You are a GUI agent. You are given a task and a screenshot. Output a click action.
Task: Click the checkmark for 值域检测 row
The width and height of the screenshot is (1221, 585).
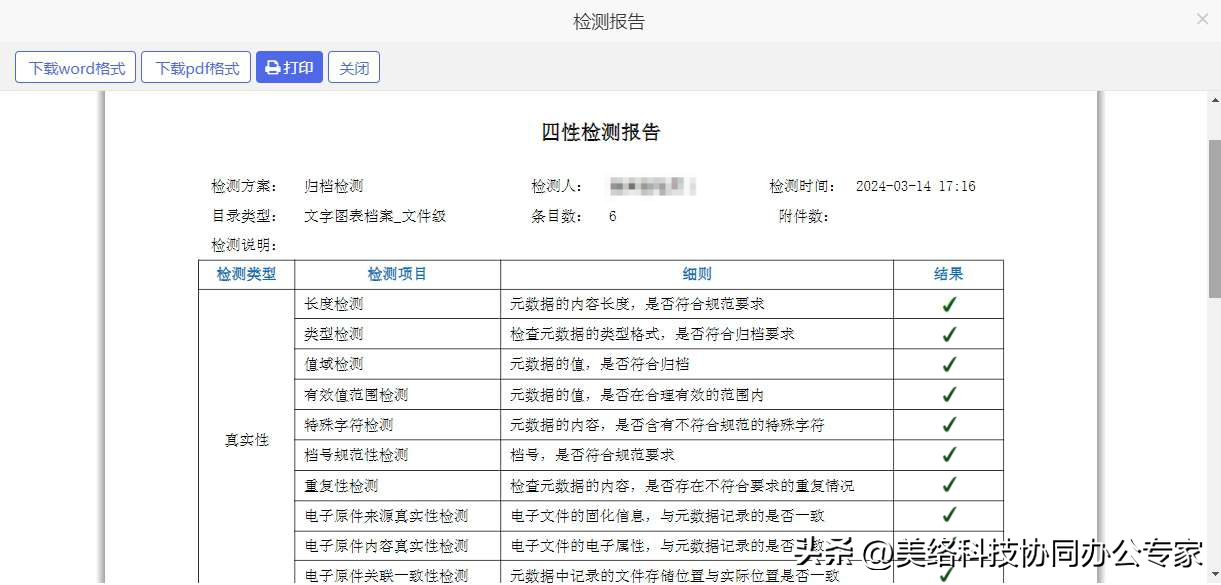948,365
